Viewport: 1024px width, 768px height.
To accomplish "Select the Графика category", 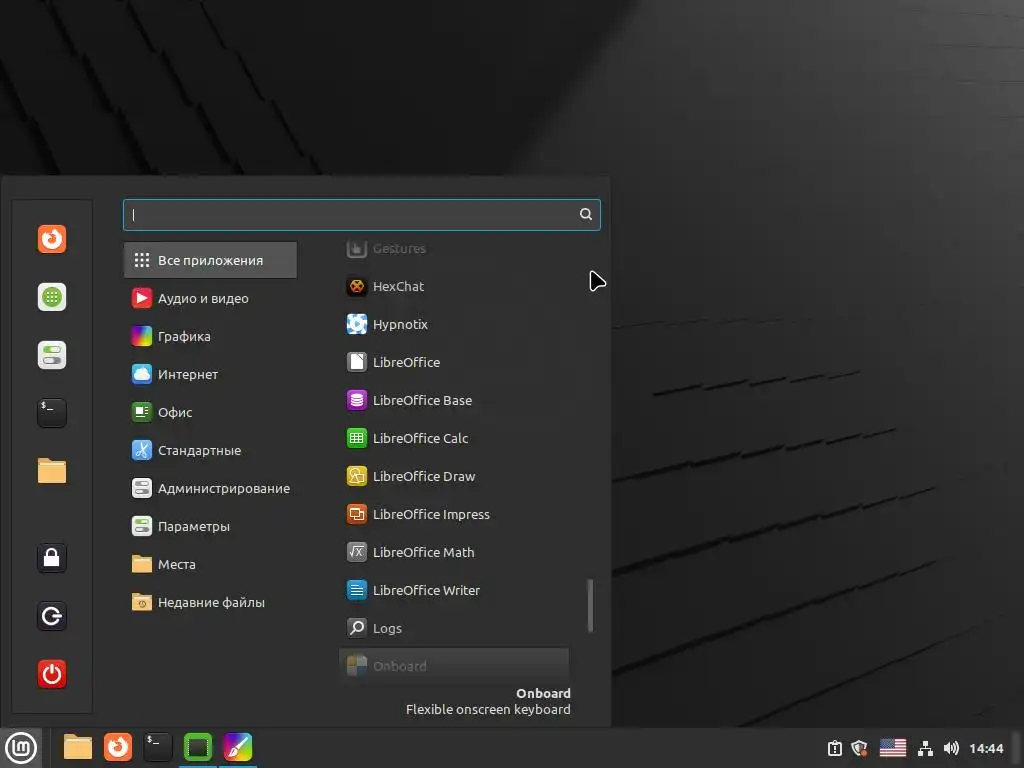I will (x=210, y=336).
